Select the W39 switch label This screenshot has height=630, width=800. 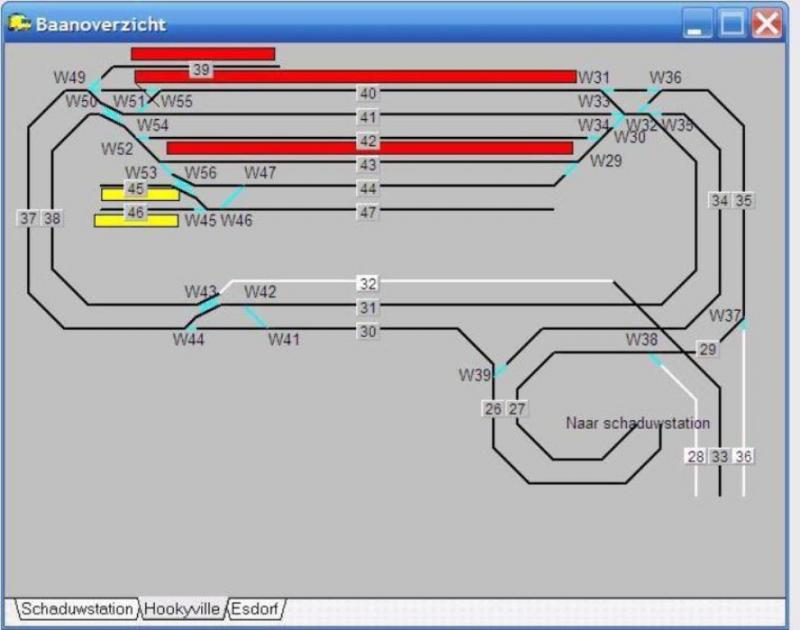click(x=474, y=375)
